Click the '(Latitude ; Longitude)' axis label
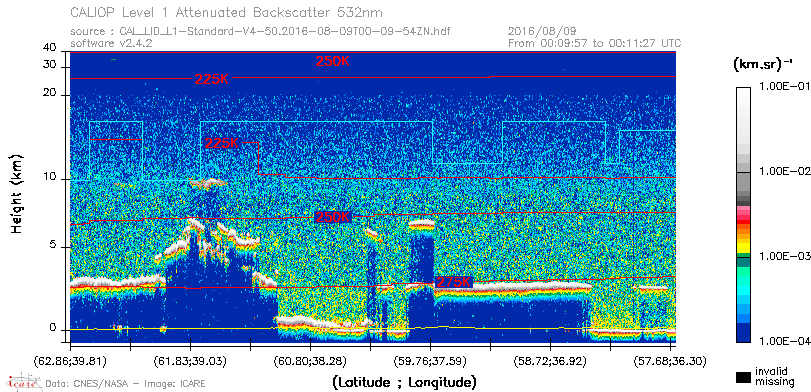 pyautogui.click(x=404, y=383)
